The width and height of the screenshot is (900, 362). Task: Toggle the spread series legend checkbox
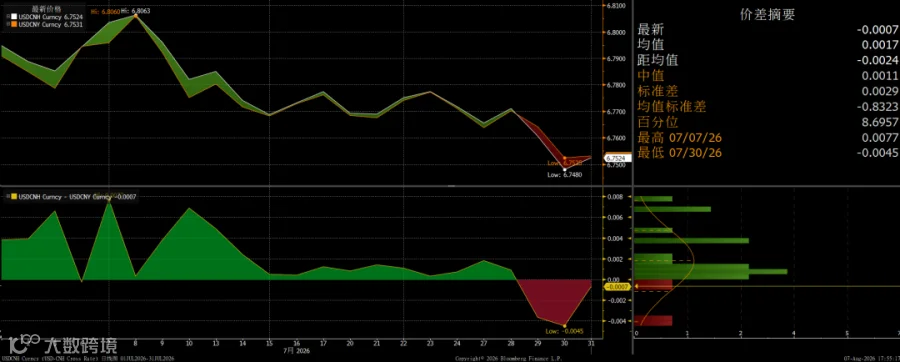coord(7,196)
